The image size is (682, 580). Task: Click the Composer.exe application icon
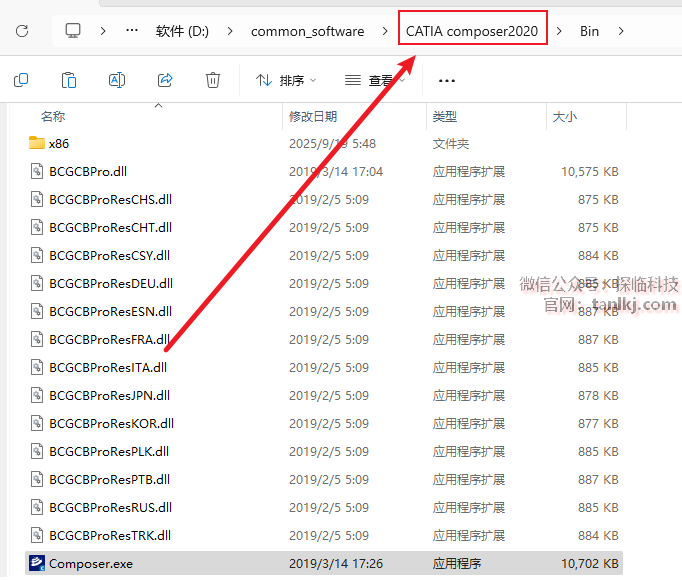(x=37, y=563)
